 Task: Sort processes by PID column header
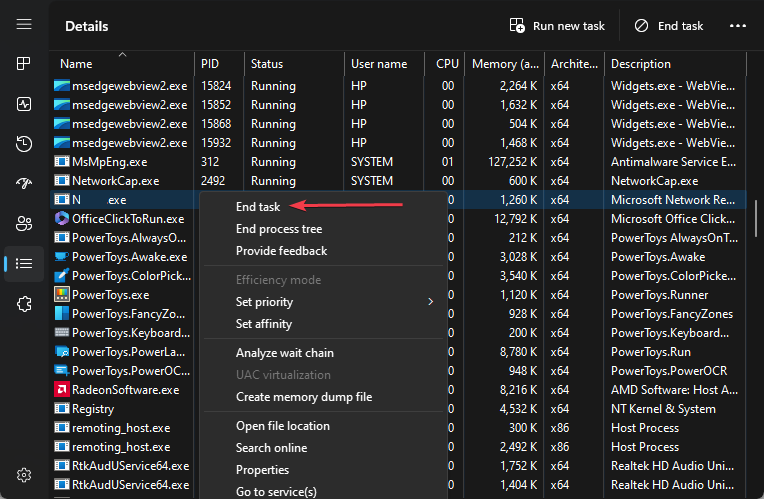pyautogui.click(x=210, y=64)
